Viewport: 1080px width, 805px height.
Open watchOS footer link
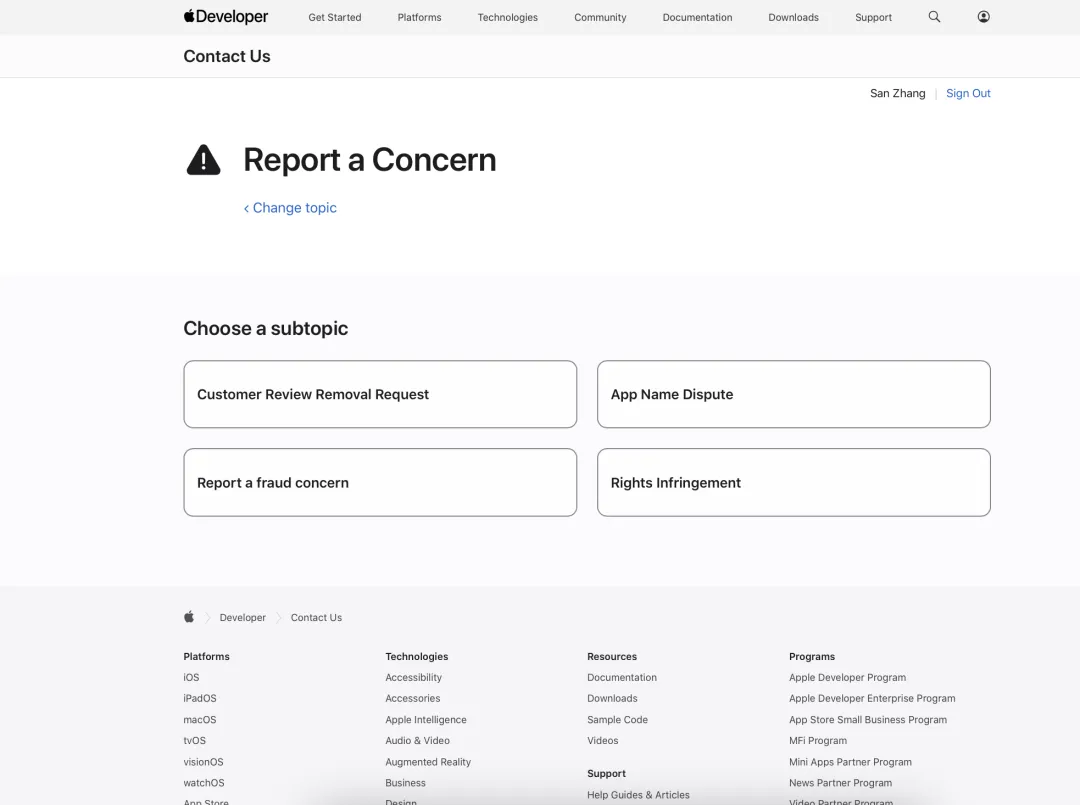(204, 783)
